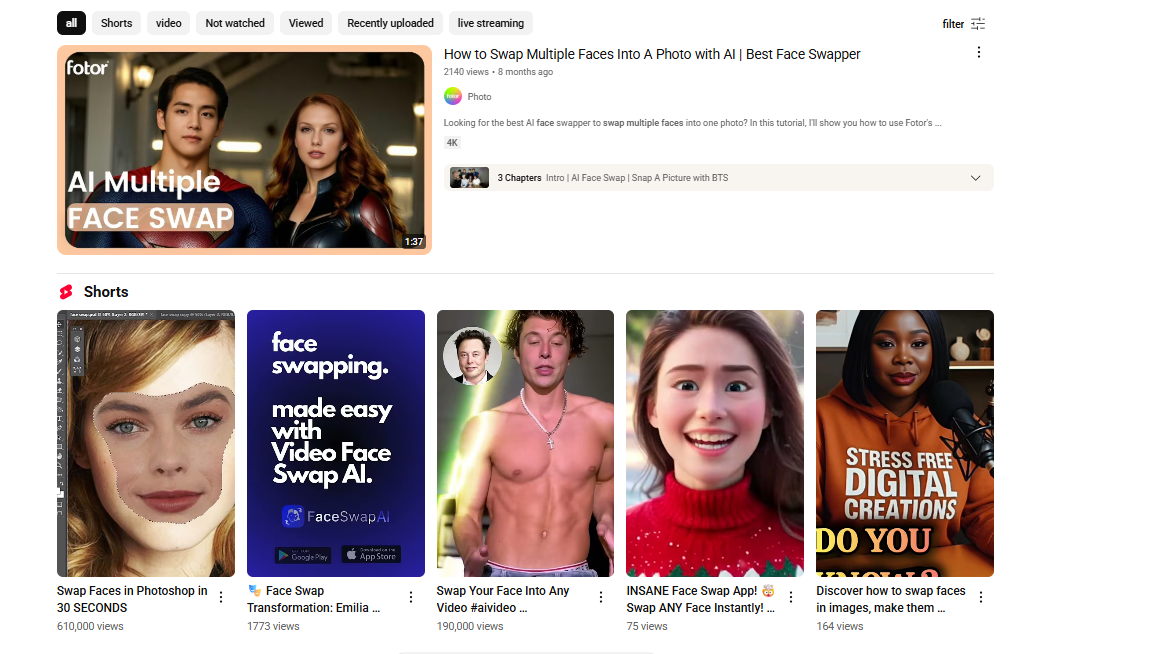The height and width of the screenshot is (654, 1158).
Task: Click the Fotor channel avatar icon
Action: (453, 96)
